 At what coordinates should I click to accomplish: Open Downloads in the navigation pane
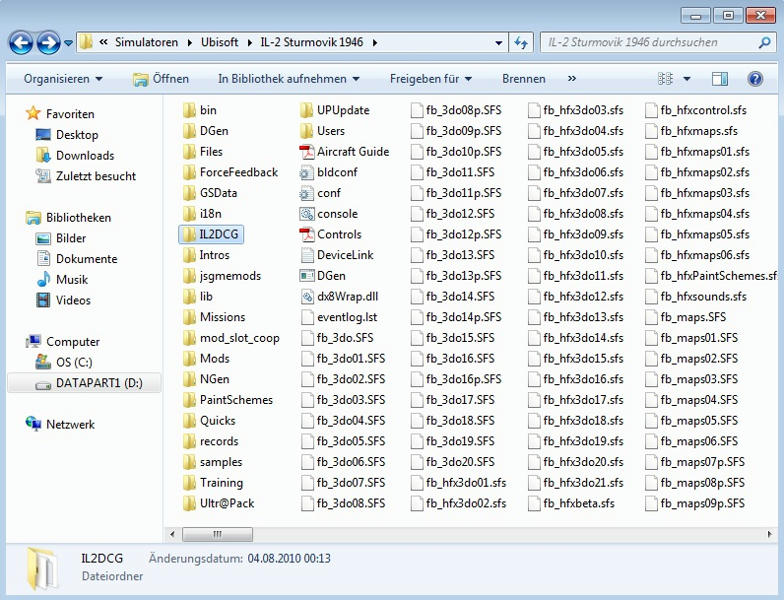(75, 156)
